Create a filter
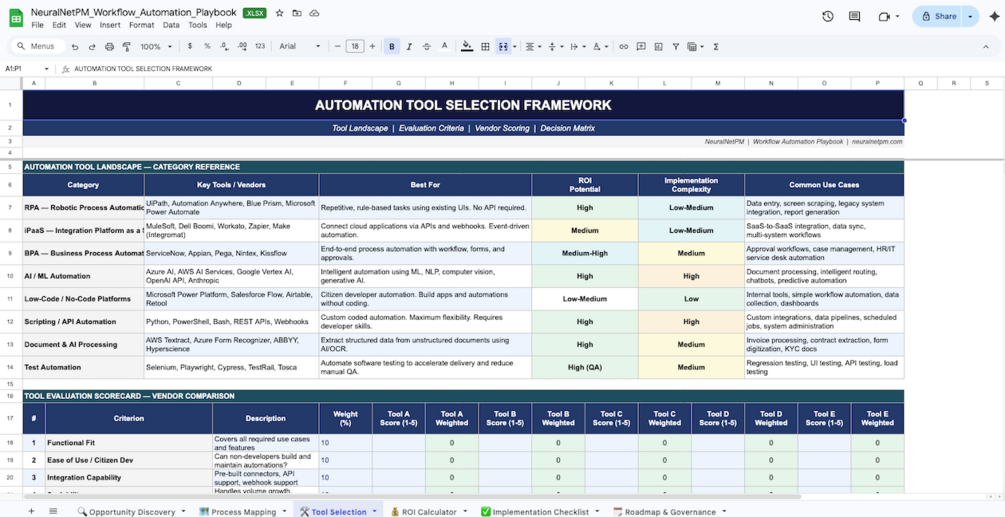This screenshot has height=517, width=1005. click(676, 47)
